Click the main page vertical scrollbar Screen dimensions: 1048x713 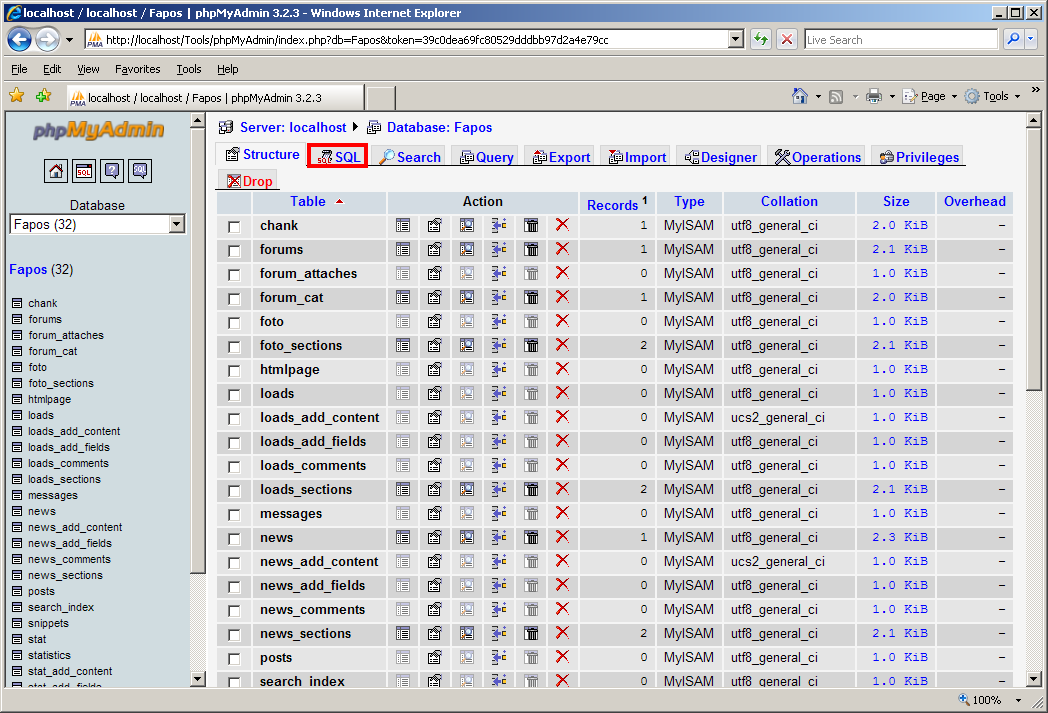[x=1033, y=400]
